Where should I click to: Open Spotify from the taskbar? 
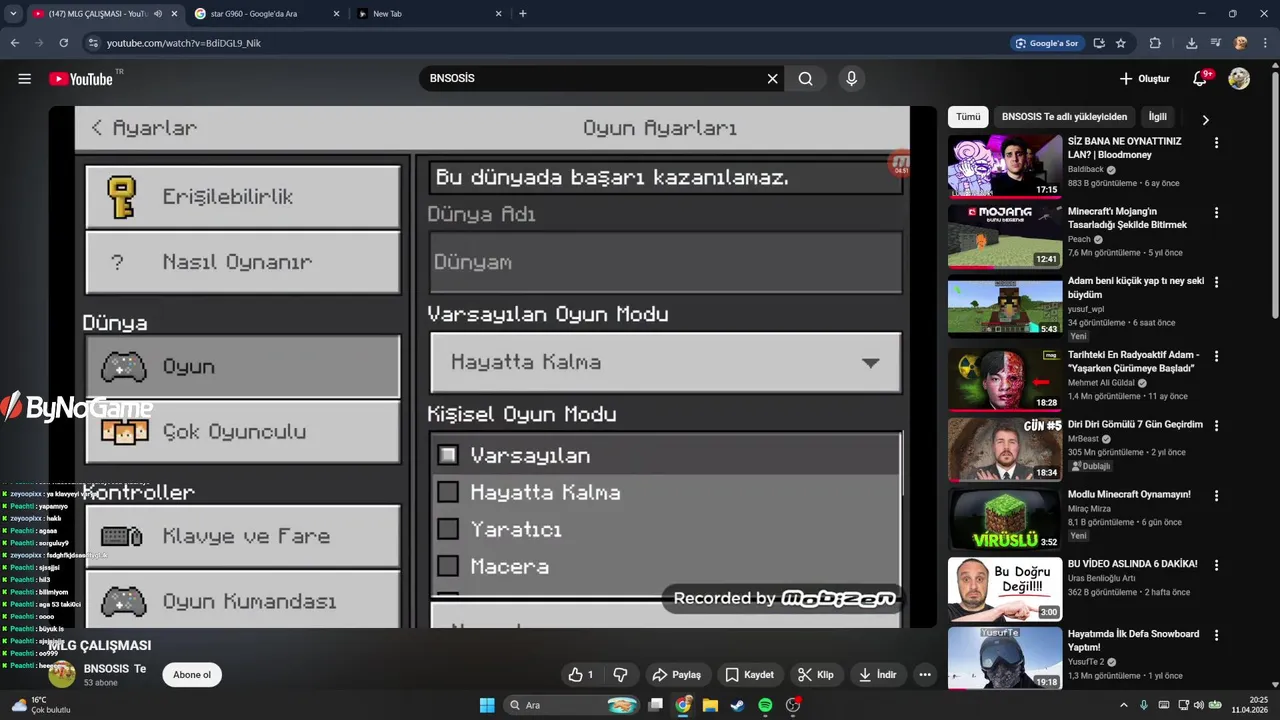pyautogui.click(x=765, y=705)
